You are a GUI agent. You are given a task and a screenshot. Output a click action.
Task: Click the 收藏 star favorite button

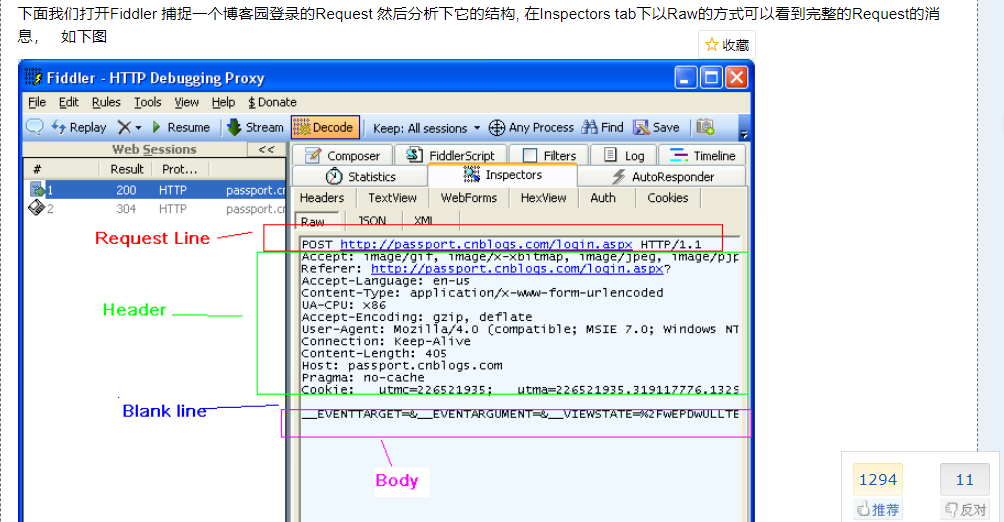tap(727, 45)
